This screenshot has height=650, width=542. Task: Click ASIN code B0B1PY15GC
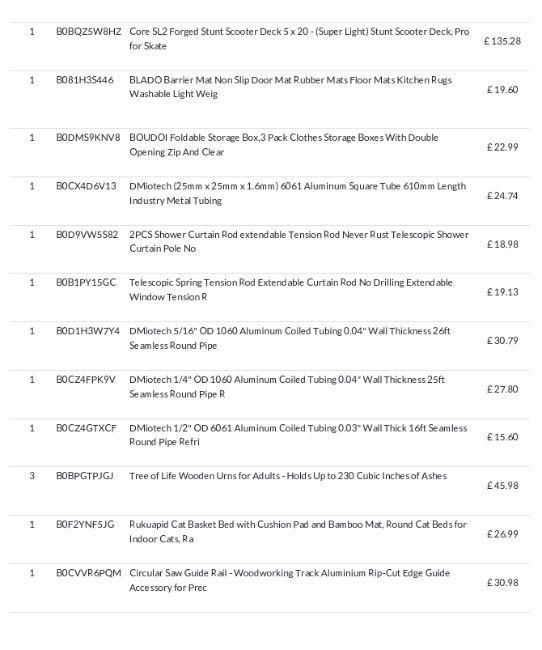click(86, 283)
